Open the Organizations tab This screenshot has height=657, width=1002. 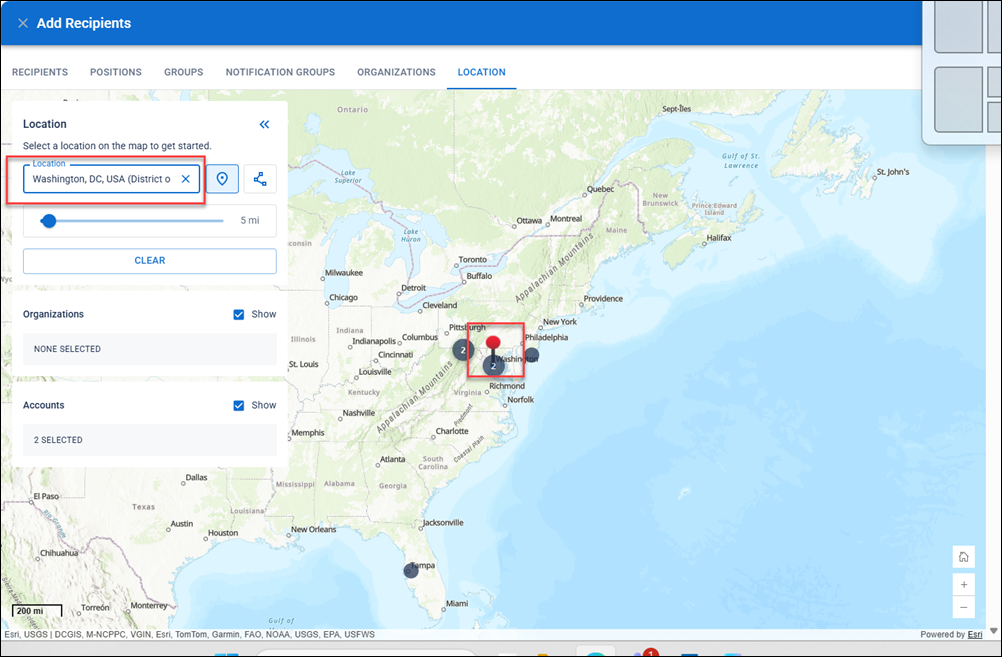click(396, 72)
